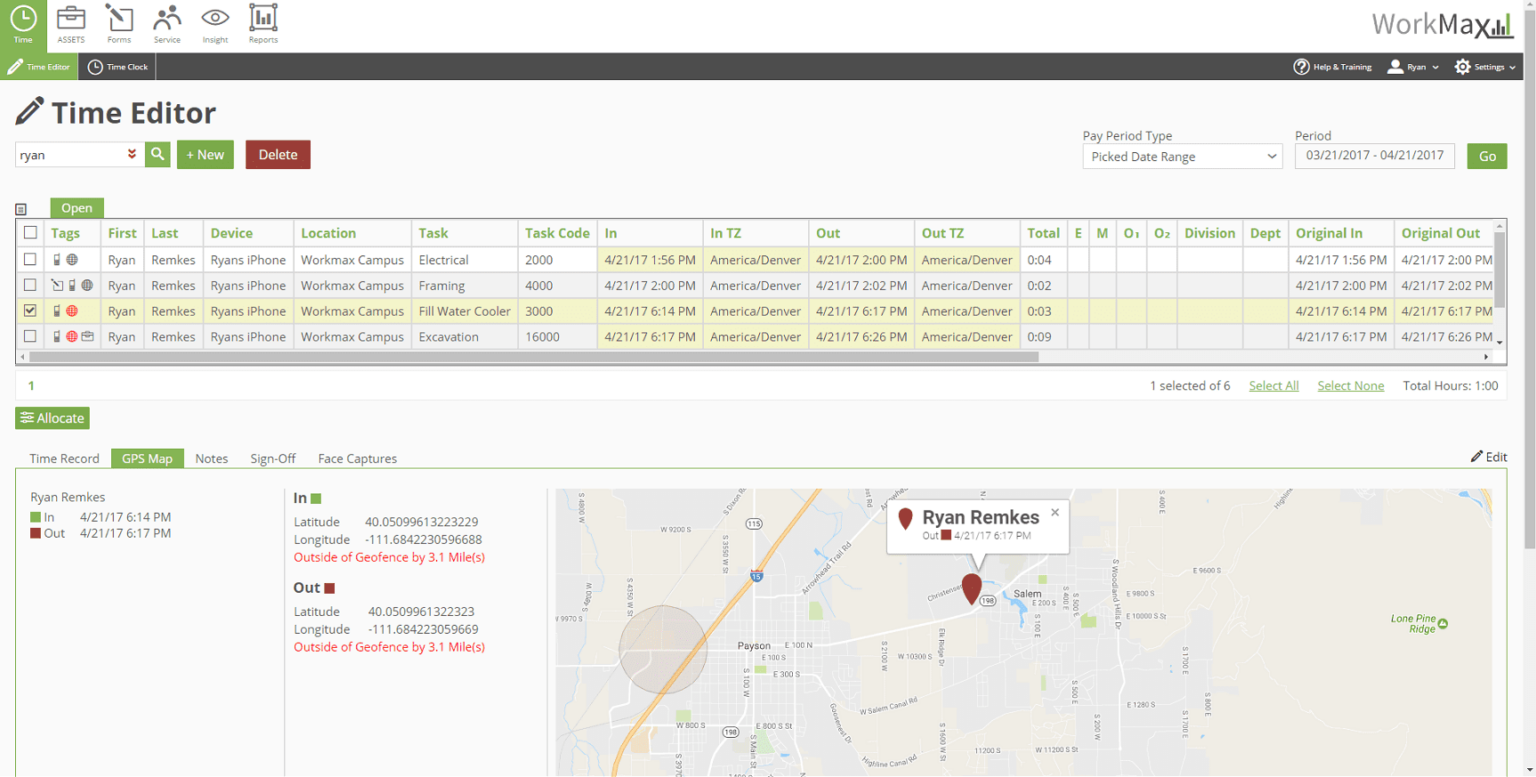Screen dimensions: 1536x777
Task: Switch to the Notes tab
Action: [211, 458]
